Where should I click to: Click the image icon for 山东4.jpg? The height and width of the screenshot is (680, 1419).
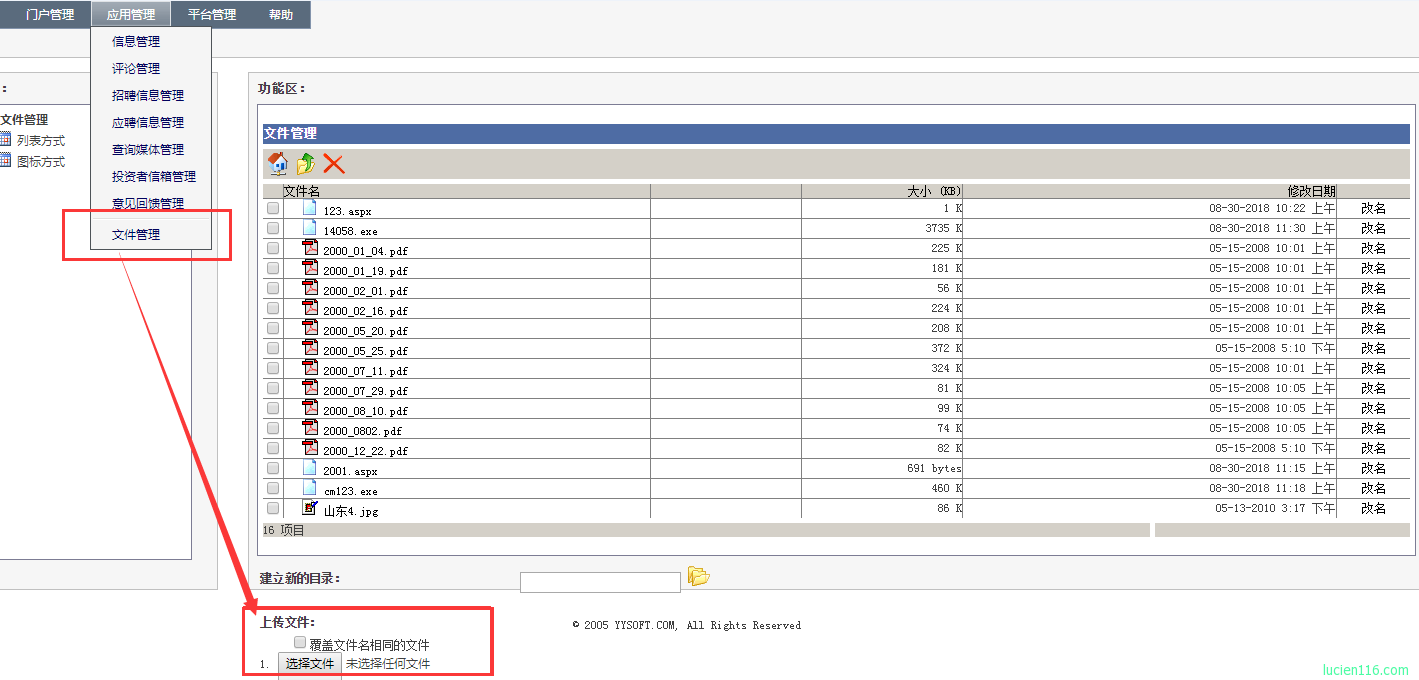[x=310, y=508]
